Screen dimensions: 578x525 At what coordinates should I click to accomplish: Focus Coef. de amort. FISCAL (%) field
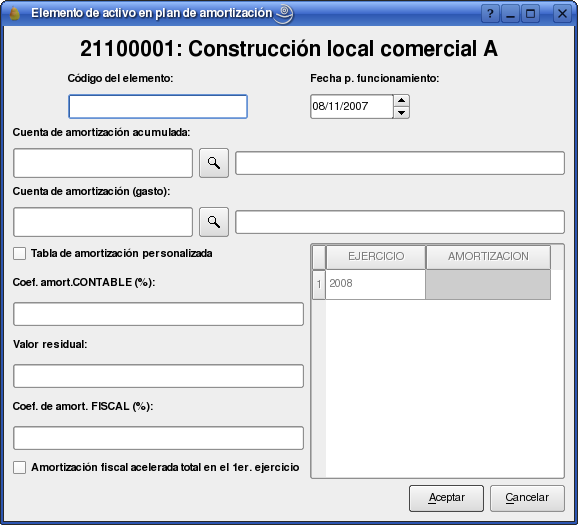click(159, 438)
